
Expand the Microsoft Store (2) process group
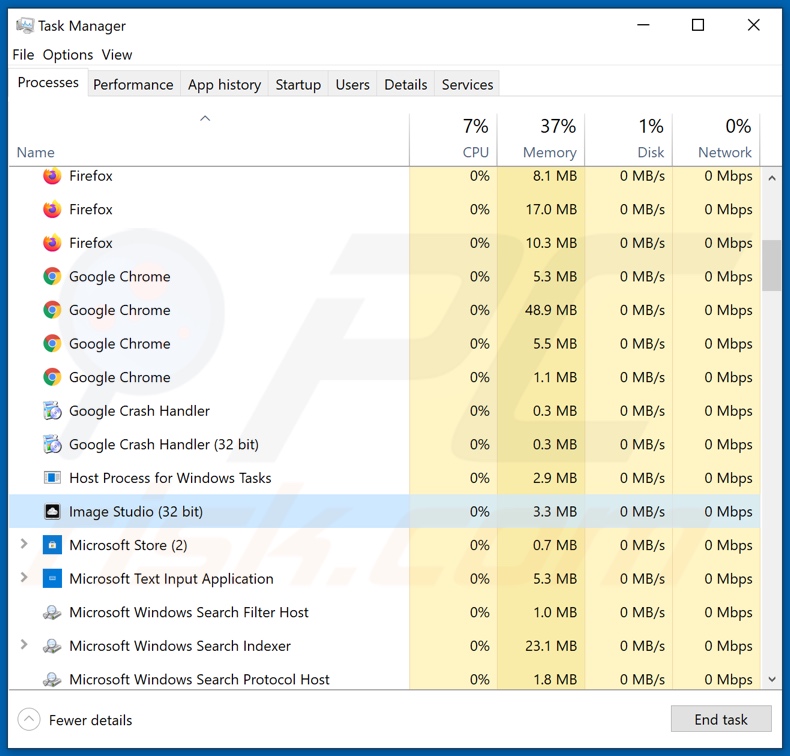[x=24, y=545]
